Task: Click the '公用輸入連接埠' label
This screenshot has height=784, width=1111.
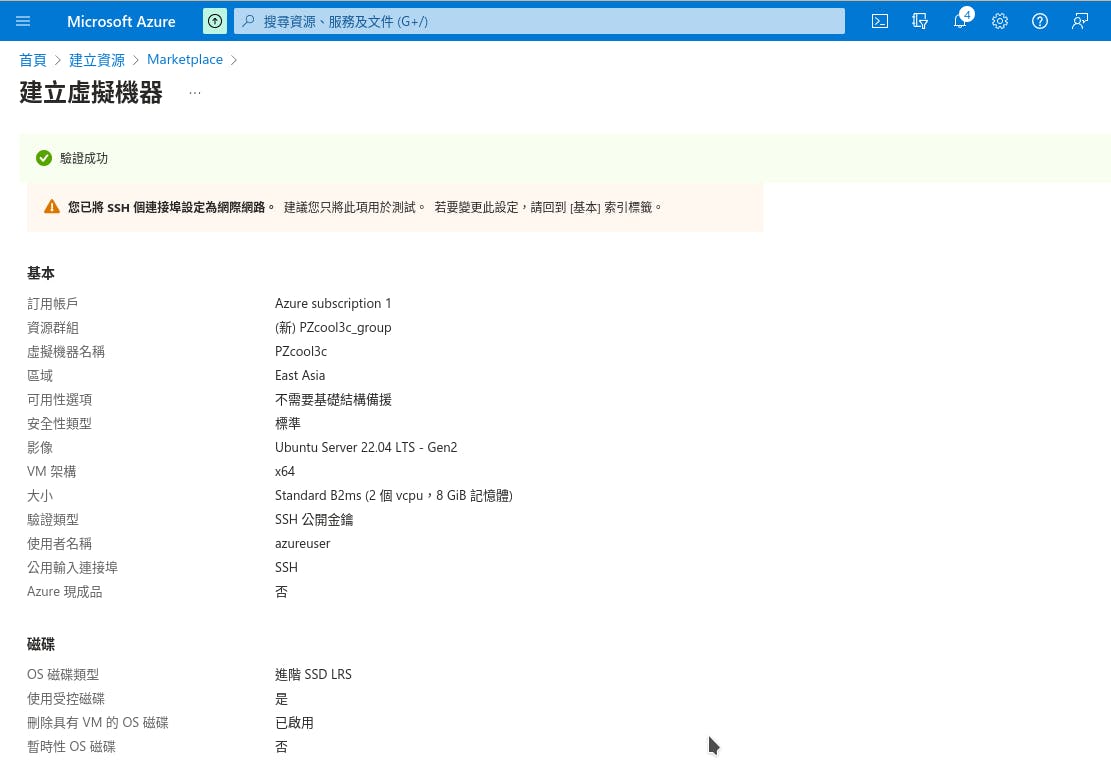Action: point(72,568)
